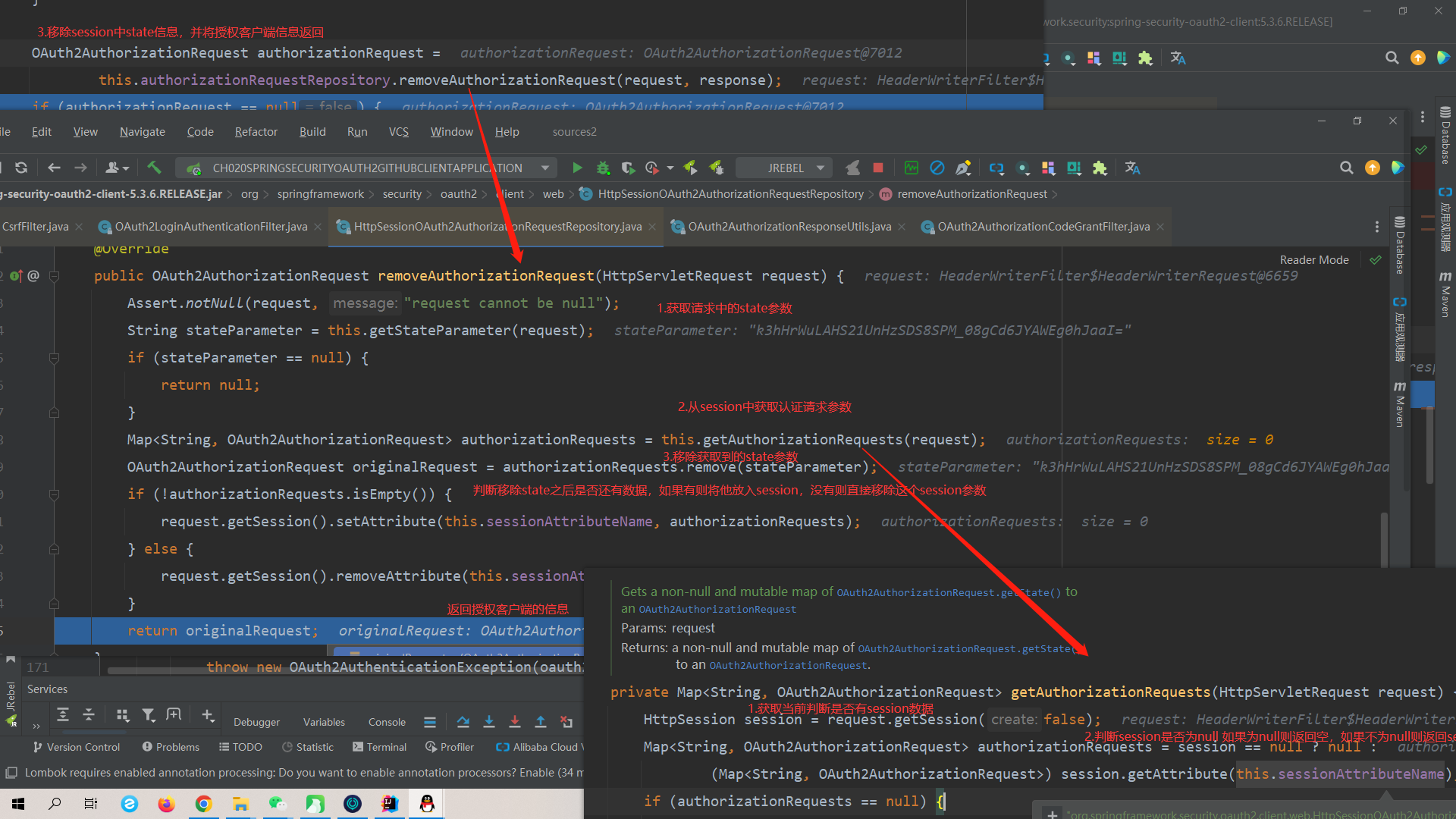Click removeAuthorizationRequest breadcrumb
Screen dimensions: 1456x819
972,194
